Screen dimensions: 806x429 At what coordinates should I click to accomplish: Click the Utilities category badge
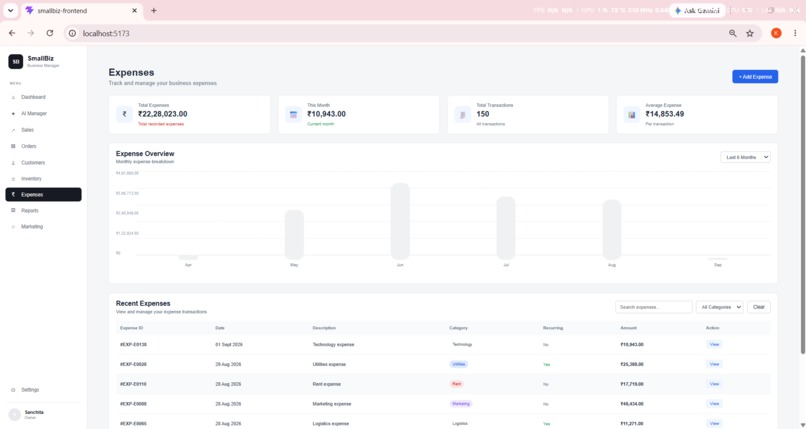[459, 364]
